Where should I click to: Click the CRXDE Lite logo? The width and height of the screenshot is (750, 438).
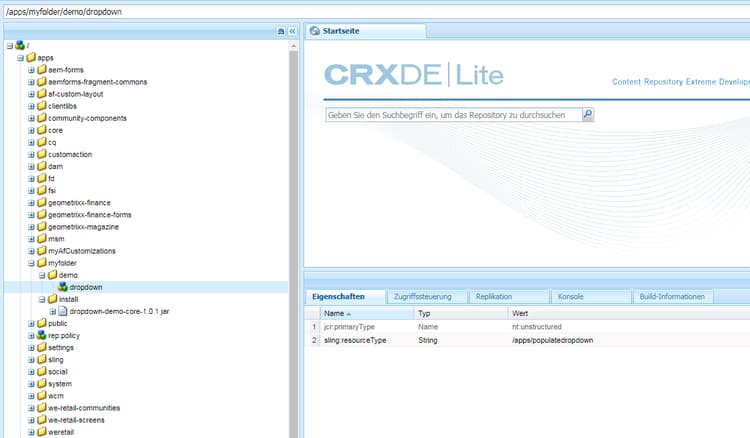(414, 75)
